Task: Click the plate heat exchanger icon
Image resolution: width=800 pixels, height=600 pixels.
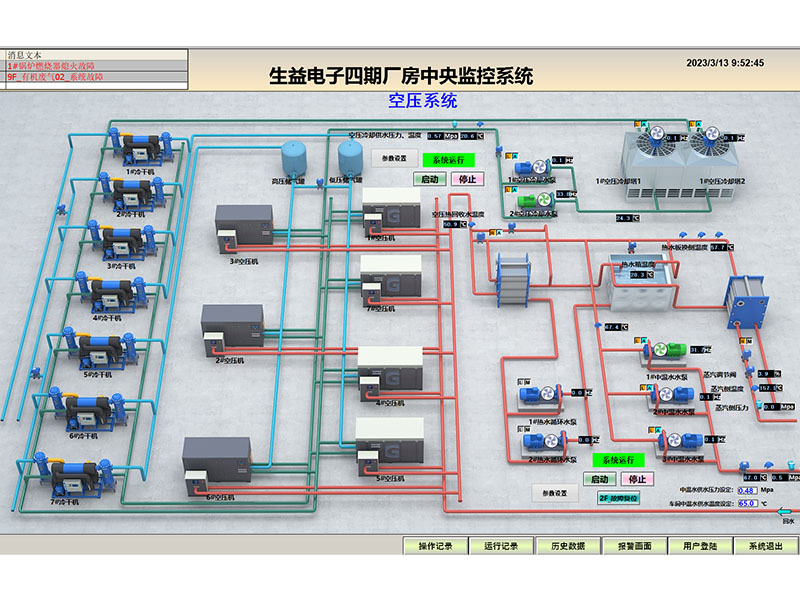Action: (x=514, y=281)
